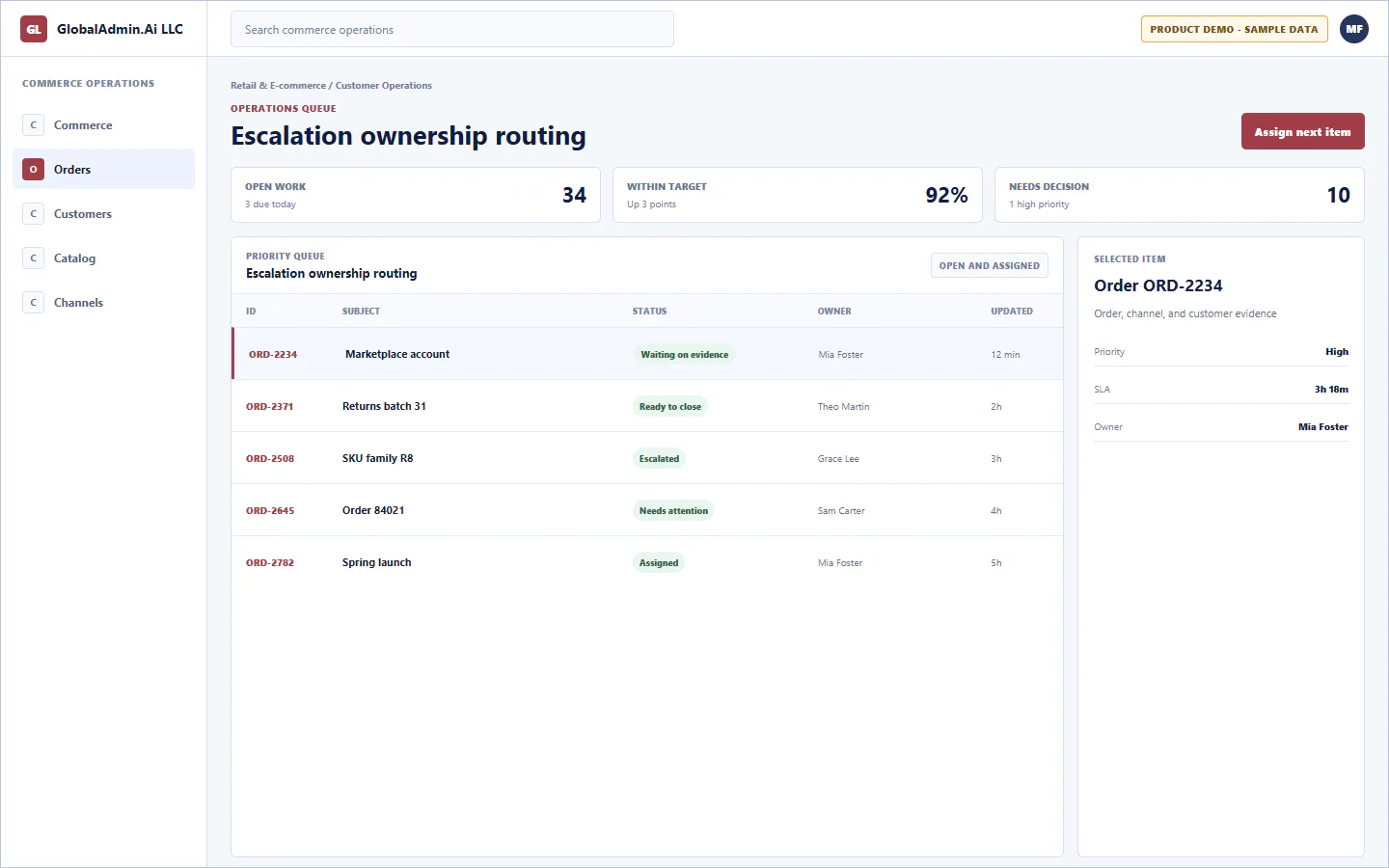
Task: Click the Channels sidebar letter icon
Action: [34, 303]
